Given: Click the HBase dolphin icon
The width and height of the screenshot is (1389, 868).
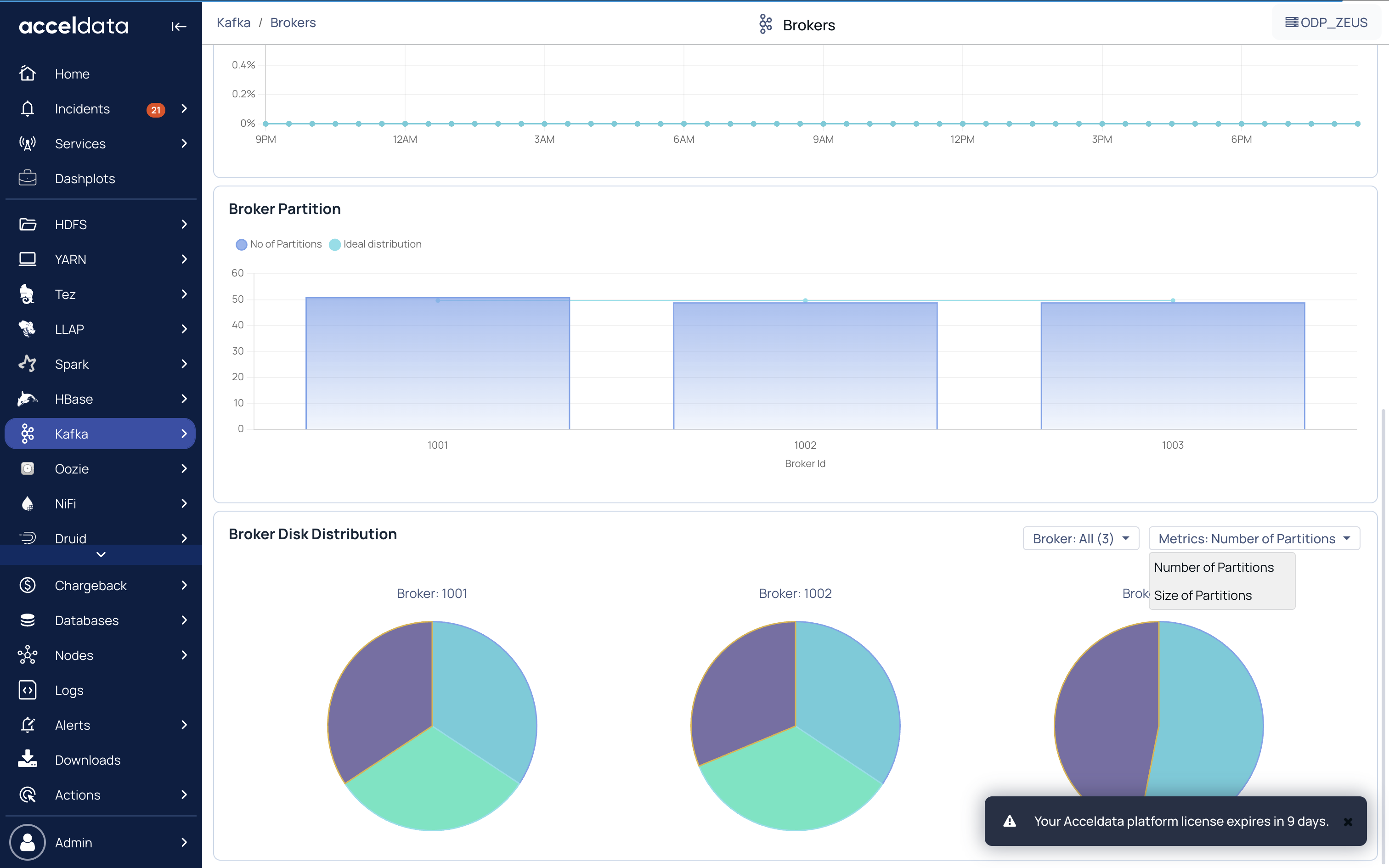Looking at the screenshot, I should [28, 399].
